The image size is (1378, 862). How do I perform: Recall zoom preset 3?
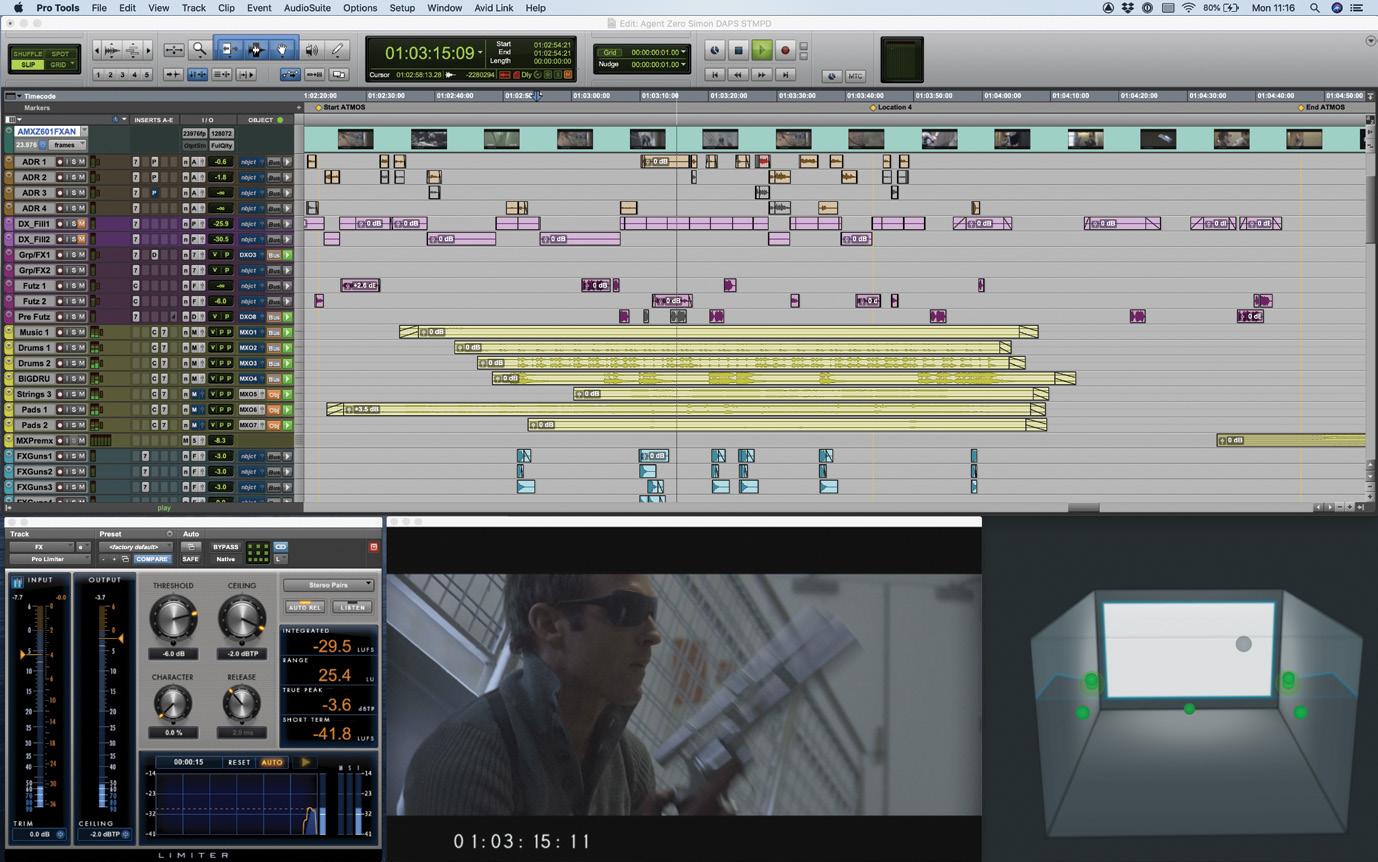point(122,75)
